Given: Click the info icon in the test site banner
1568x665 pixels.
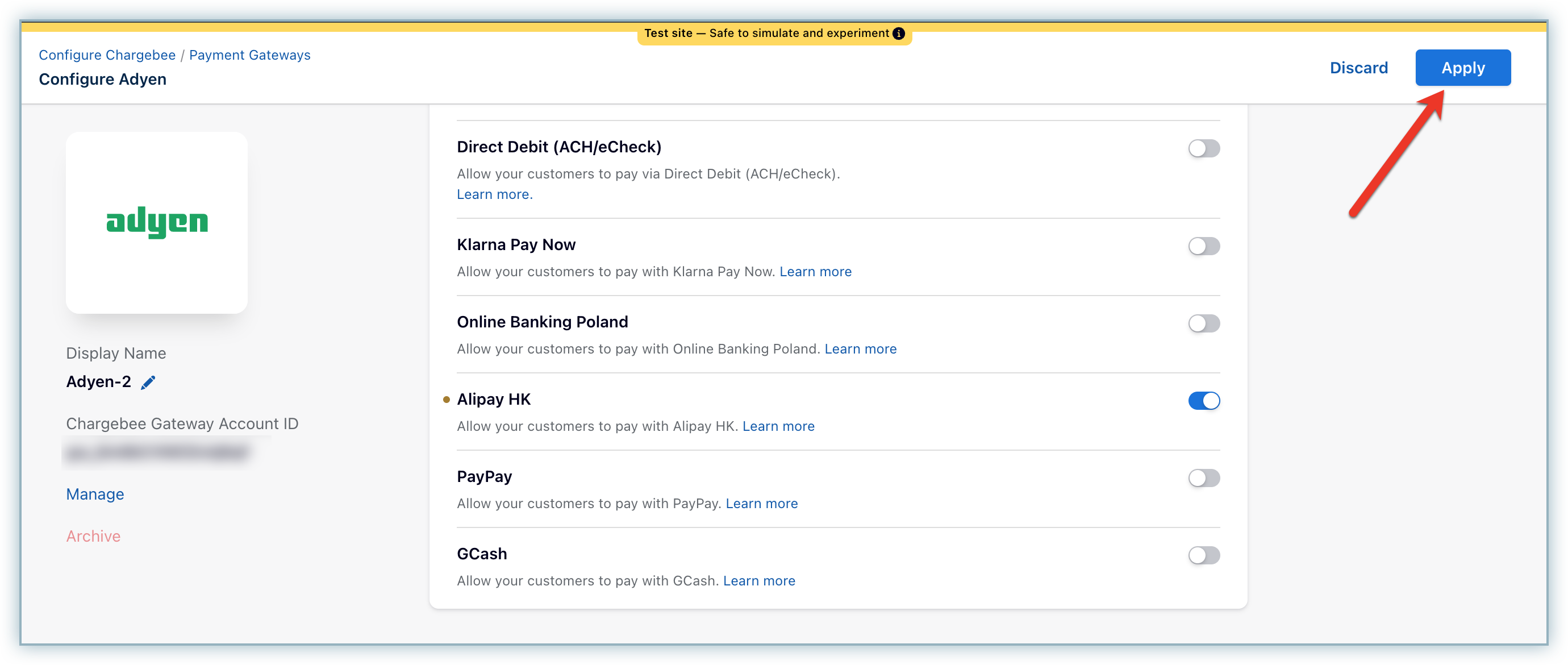Looking at the screenshot, I should pos(898,34).
